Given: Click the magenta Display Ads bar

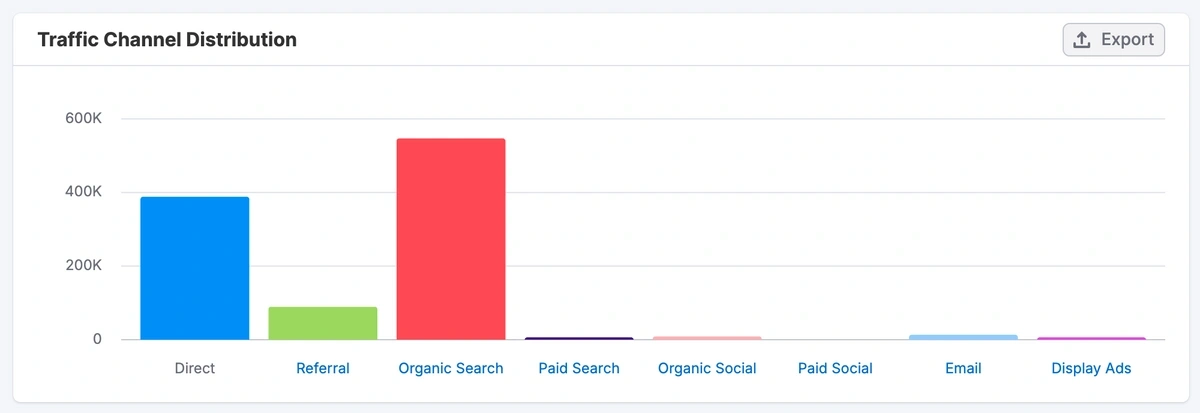Looking at the screenshot, I should click(1091, 339).
